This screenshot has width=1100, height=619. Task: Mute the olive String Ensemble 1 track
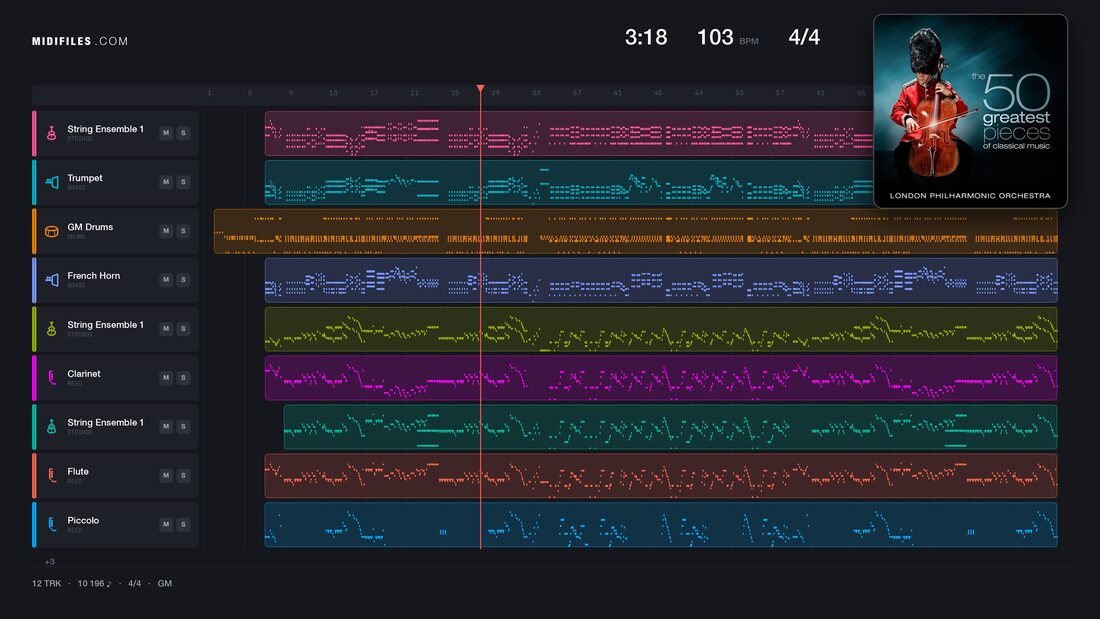[x=166, y=328]
